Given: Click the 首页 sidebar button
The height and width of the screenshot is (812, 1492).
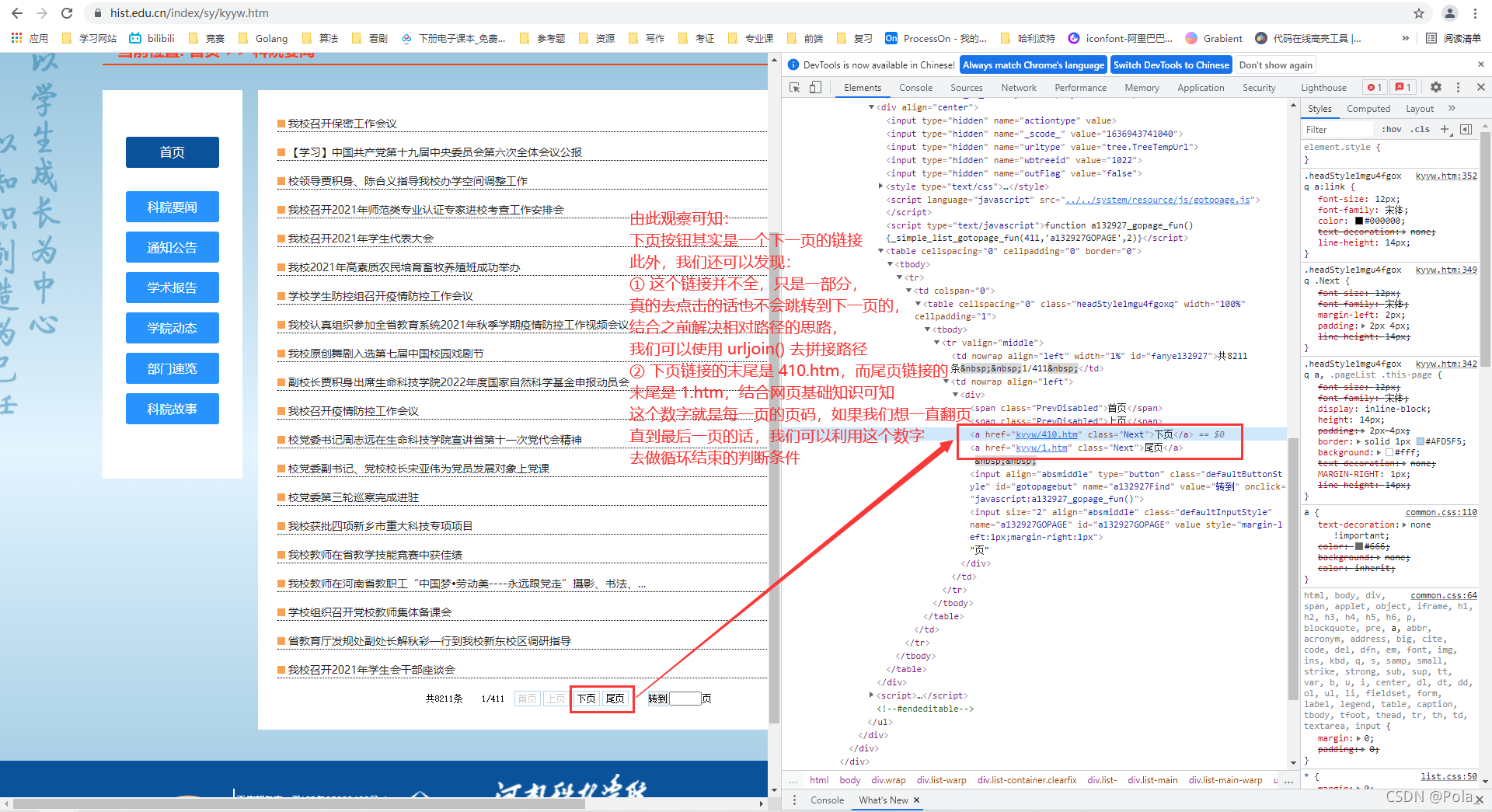Looking at the screenshot, I should click(x=173, y=152).
